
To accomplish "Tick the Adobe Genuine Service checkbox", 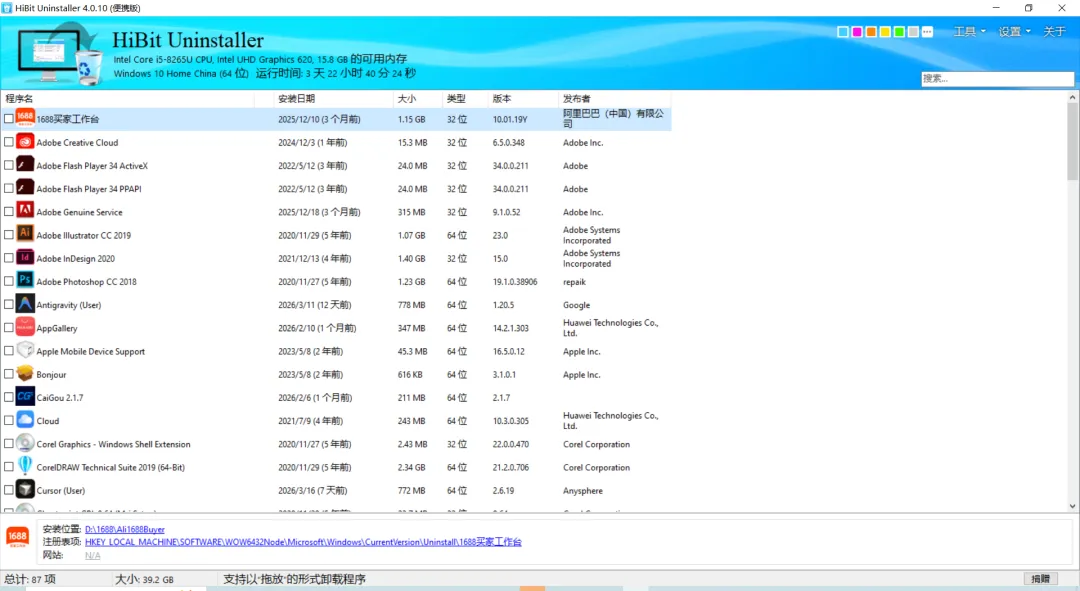I will 8,211.
